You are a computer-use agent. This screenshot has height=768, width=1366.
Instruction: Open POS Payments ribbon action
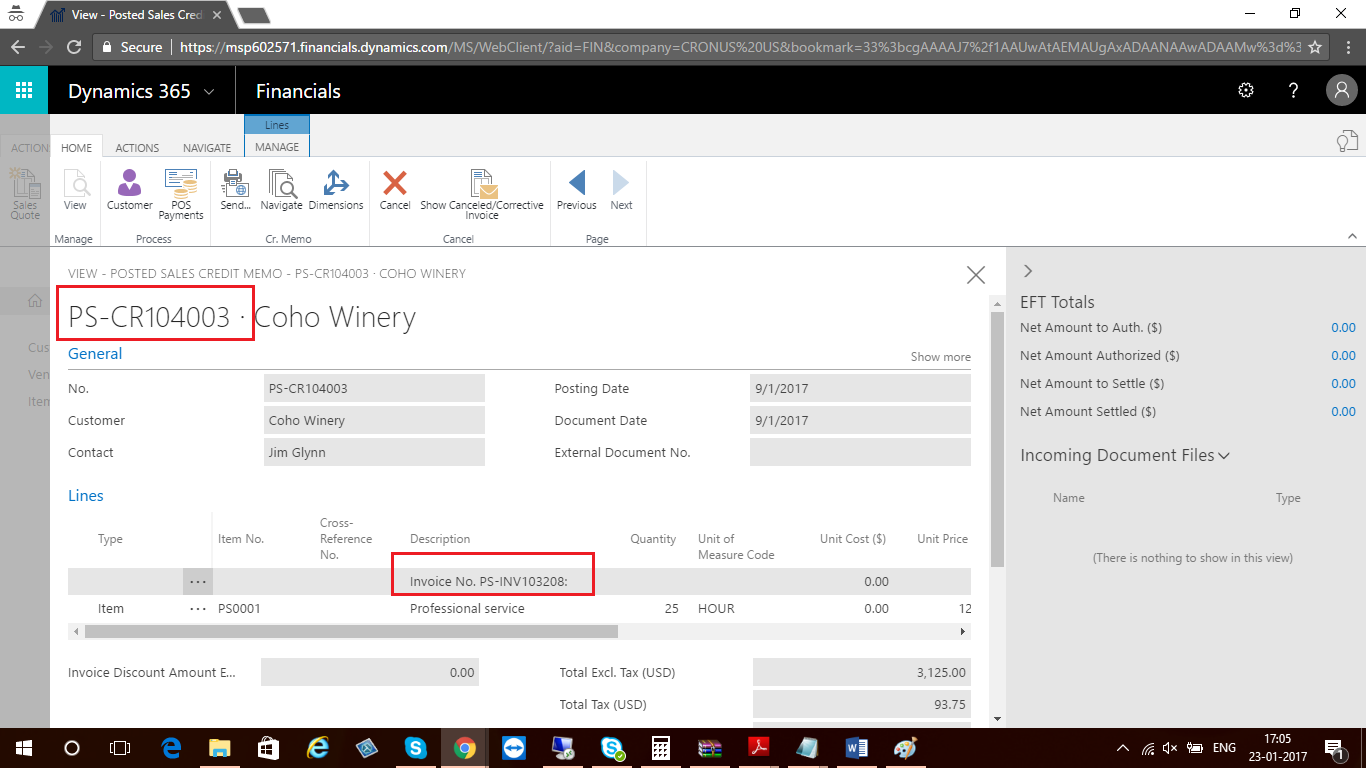click(x=181, y=194)
